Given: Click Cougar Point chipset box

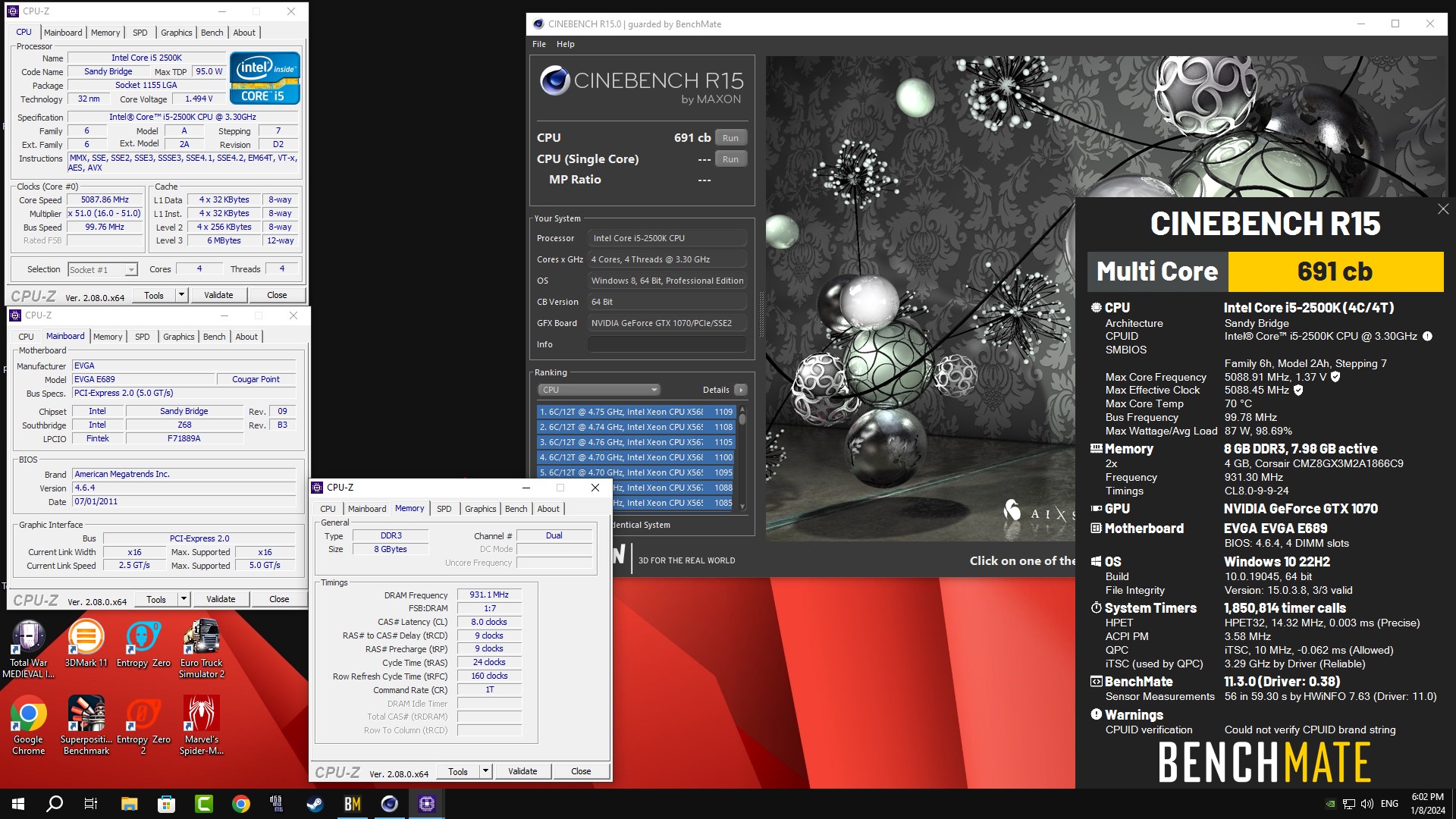Looking at the screenshot, I should 256,379.
